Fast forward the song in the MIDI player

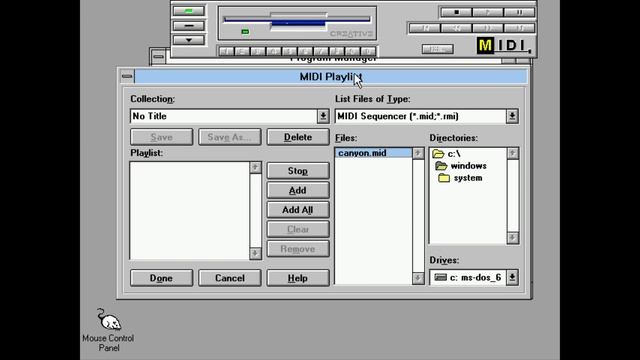tap(488, 28)
